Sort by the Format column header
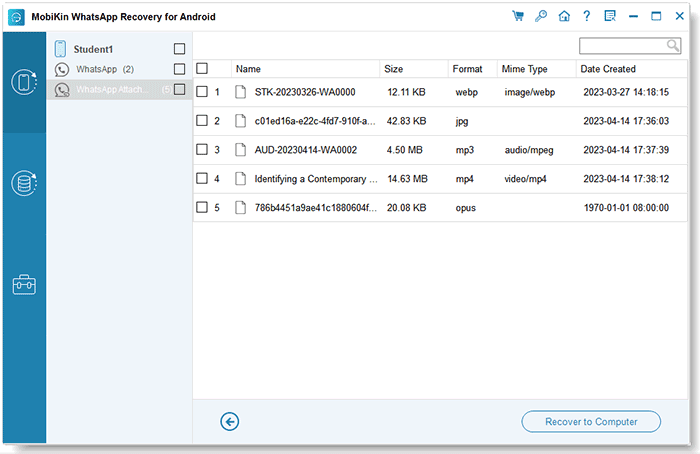700x454 pixels. [467, 69]
